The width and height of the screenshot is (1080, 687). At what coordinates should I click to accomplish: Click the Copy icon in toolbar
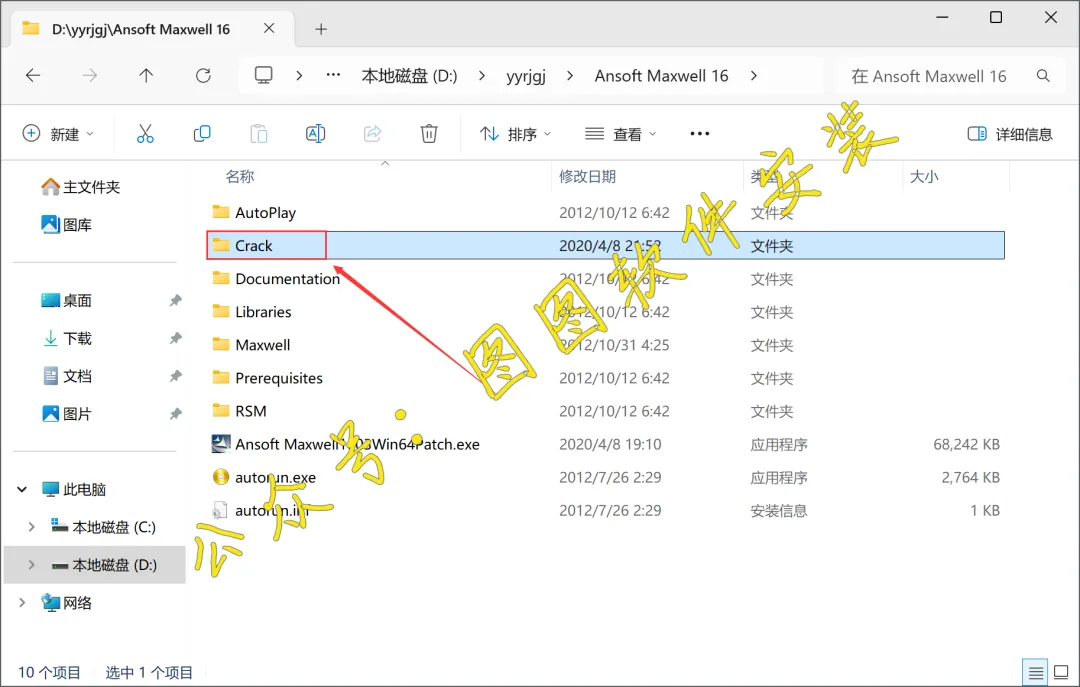[202, 134]
